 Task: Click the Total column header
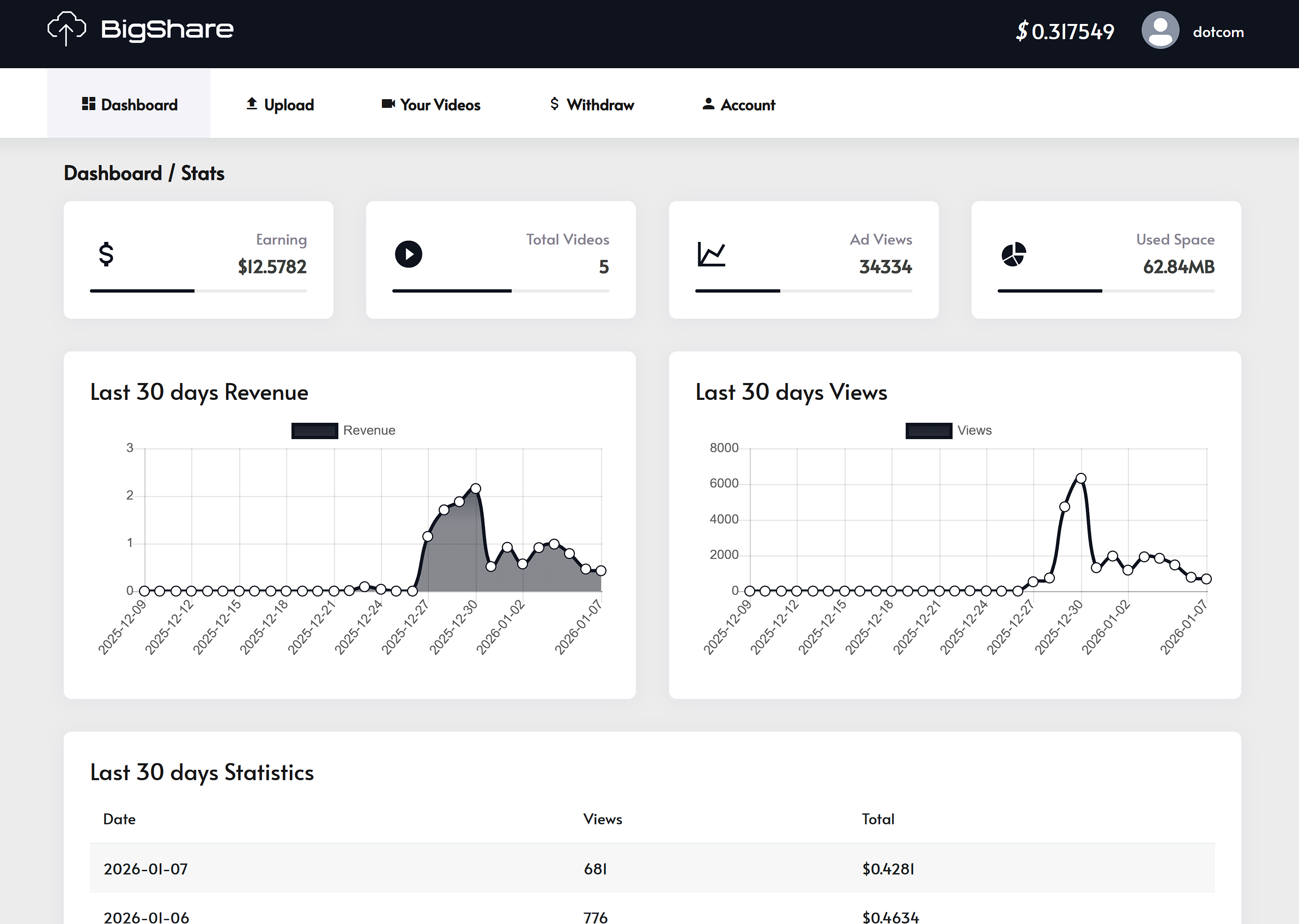pyautogui.click(x=878, y=819)
